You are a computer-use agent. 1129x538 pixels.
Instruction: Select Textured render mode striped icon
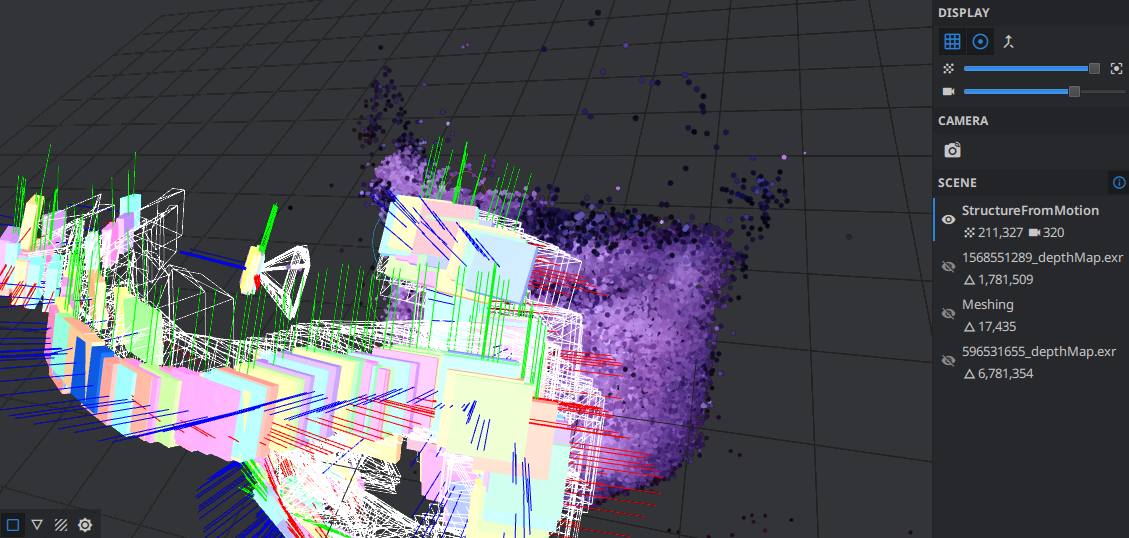61,525
